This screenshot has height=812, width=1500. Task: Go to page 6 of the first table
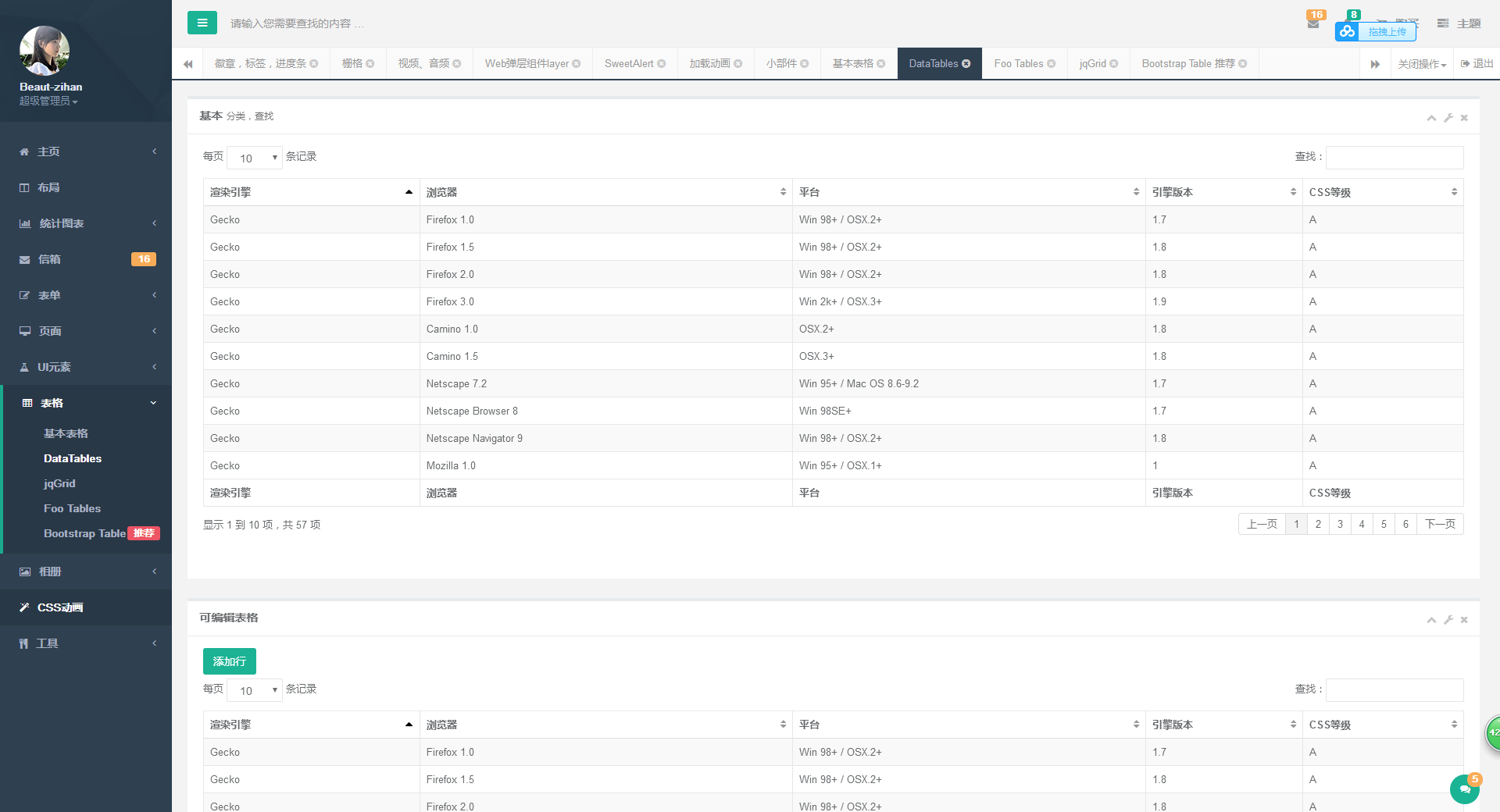(x=1405, y=524)
